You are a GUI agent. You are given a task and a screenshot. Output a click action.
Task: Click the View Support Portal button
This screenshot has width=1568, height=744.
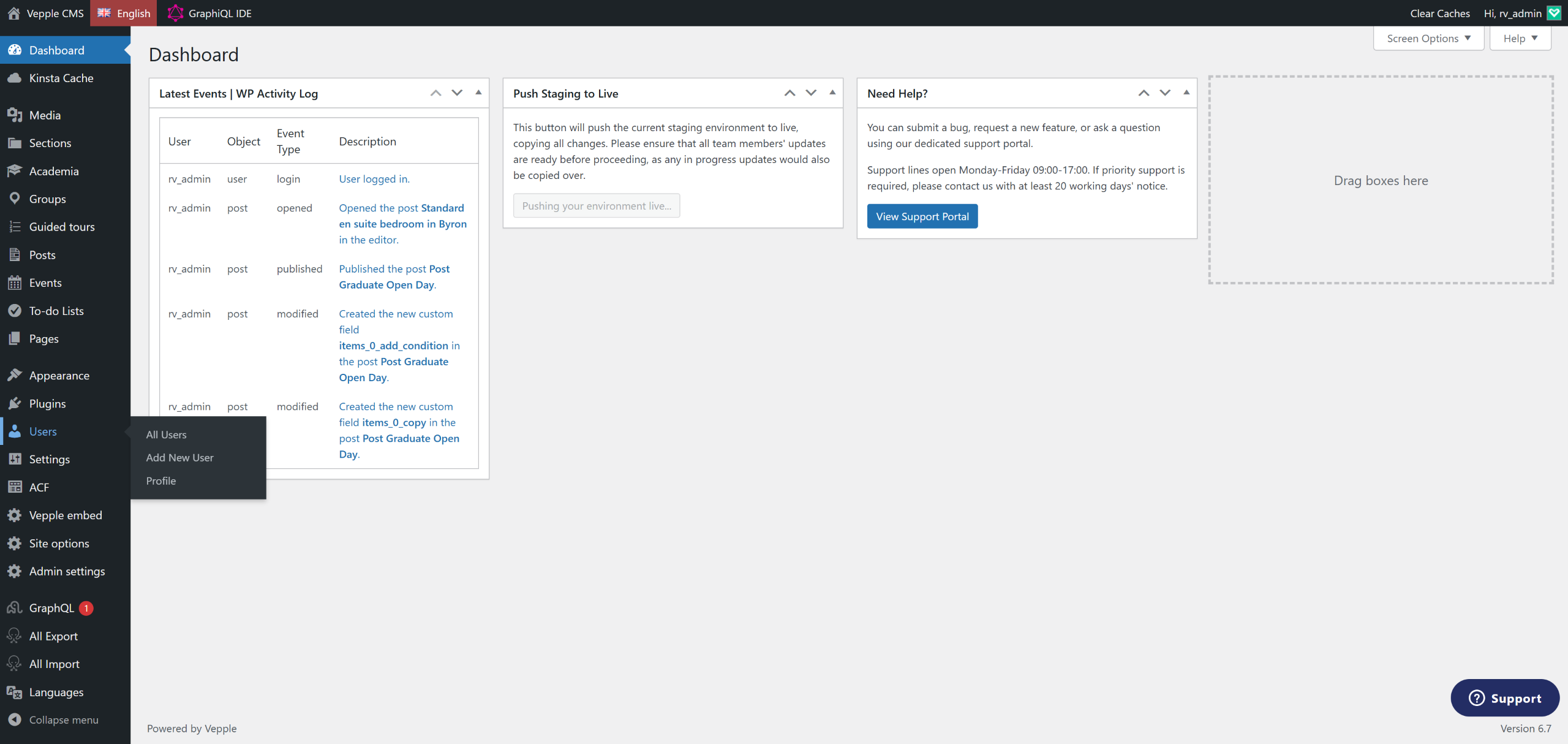922,216
